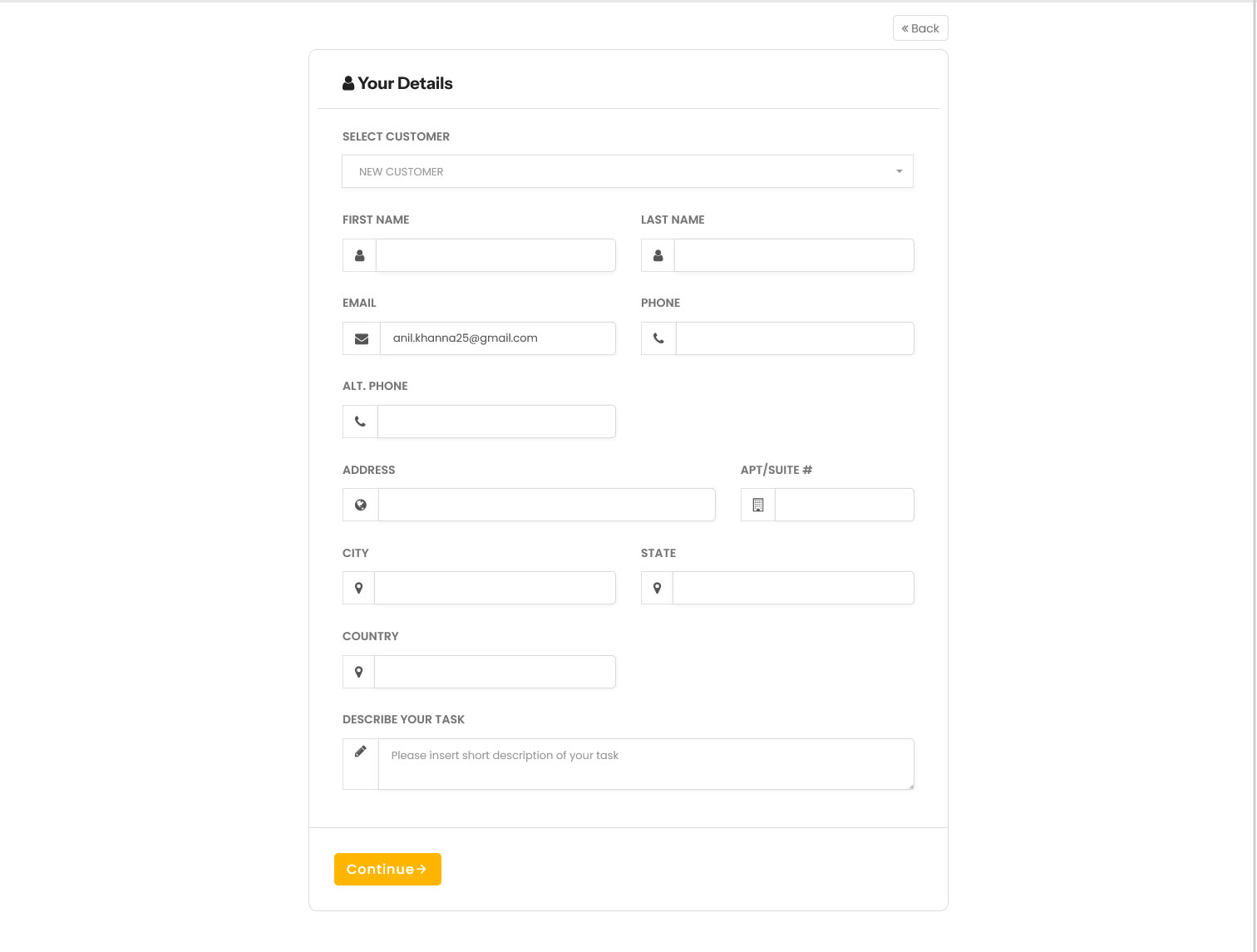Click the map pin icon beside State
The height and width of the screenshot is (952, 1257).
[657, 588]
